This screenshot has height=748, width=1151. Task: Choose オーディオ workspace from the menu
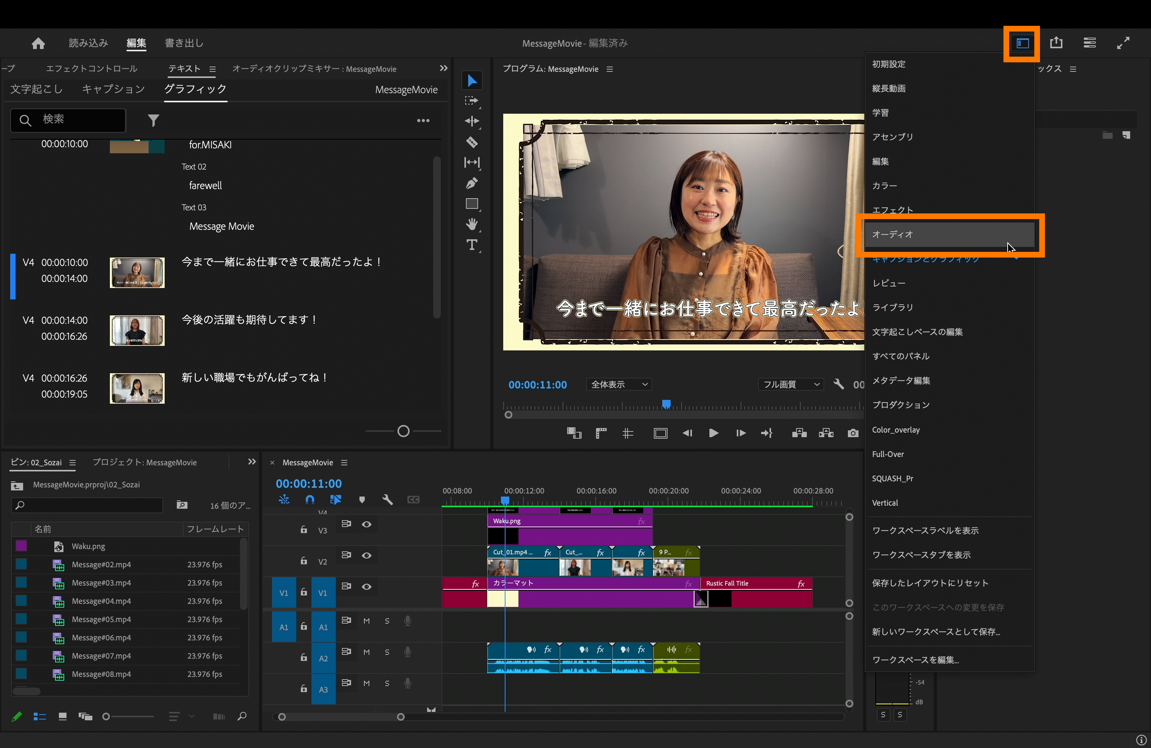click(893, 234)
